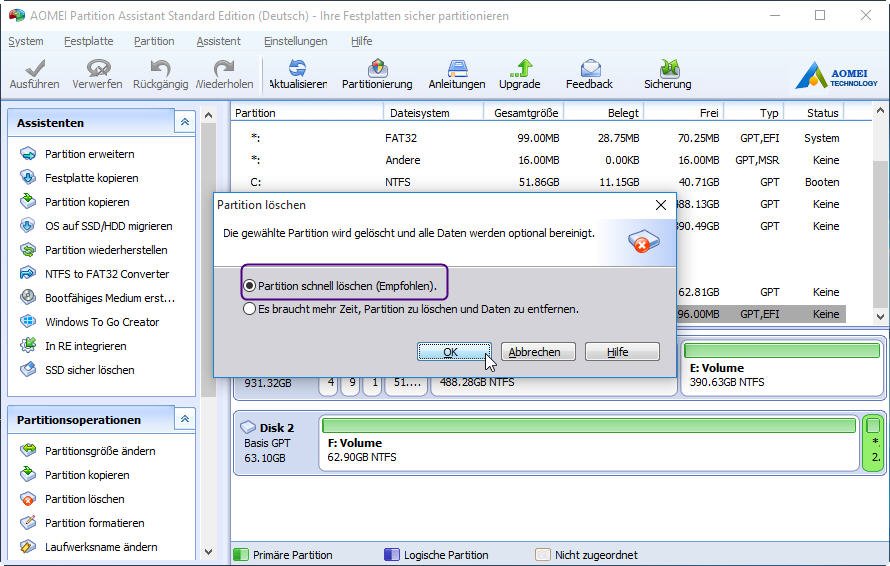Click the Disk 2 label

pyautogui.click(x=276, y=427)
